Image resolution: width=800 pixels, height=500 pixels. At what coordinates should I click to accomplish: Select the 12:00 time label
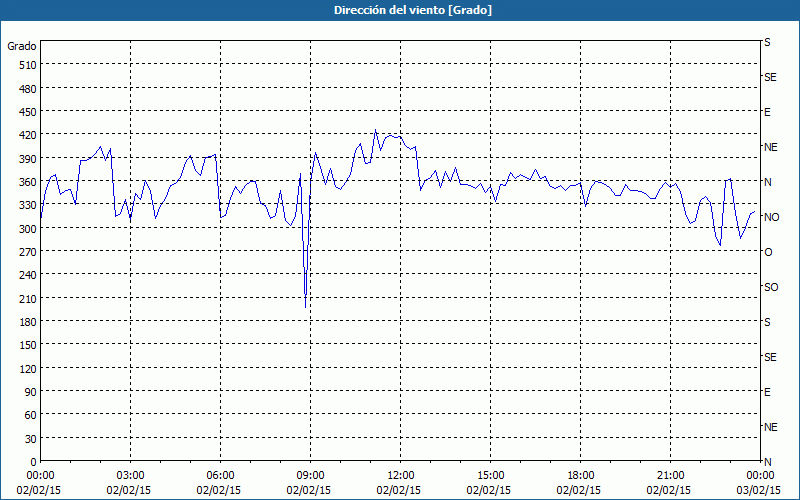[401, 476]
